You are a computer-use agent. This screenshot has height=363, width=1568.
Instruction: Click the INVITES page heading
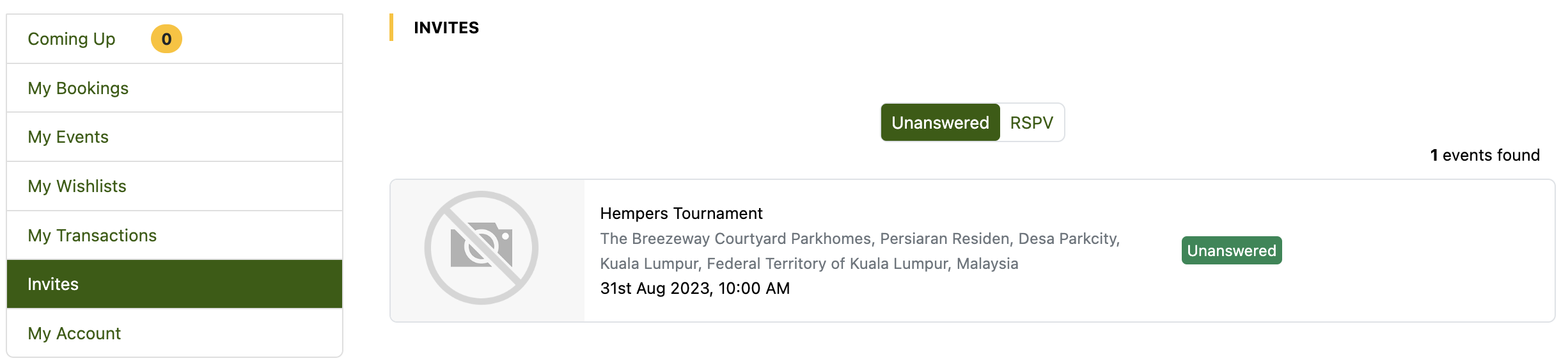pyautogui.click(x=446, y=28)
